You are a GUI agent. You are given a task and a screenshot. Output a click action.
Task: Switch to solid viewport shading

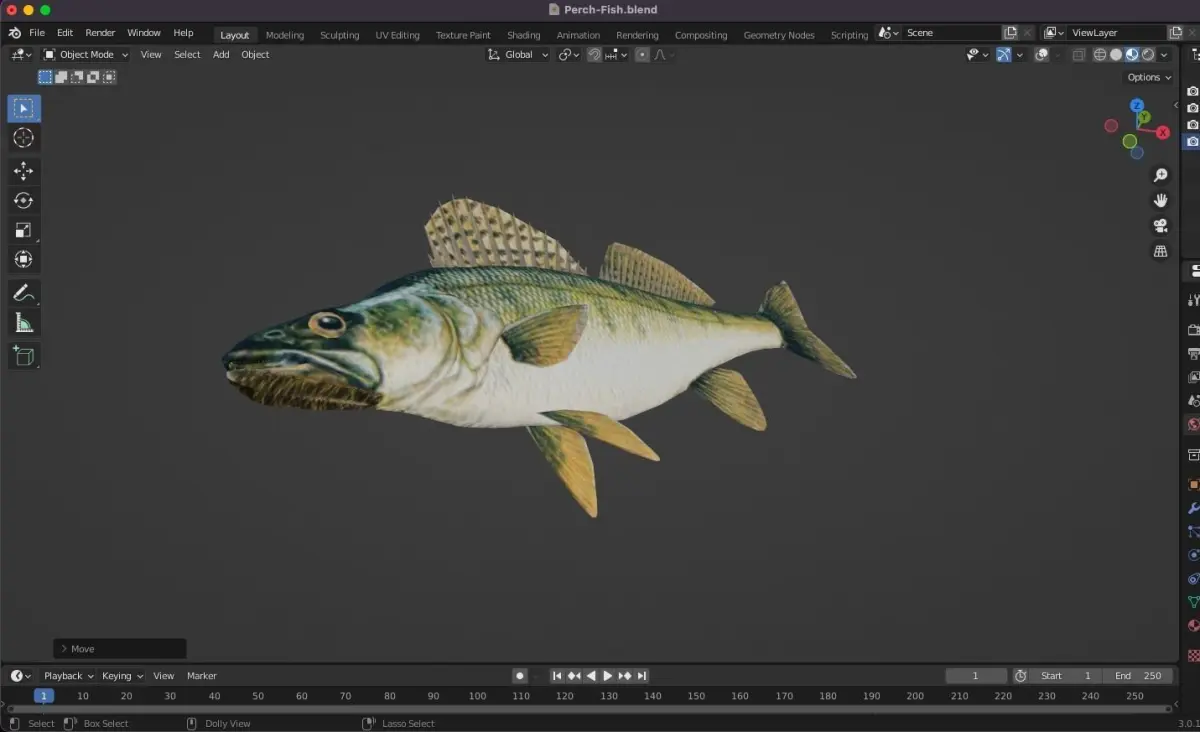pyautogui.click(x=1116, y=55)
